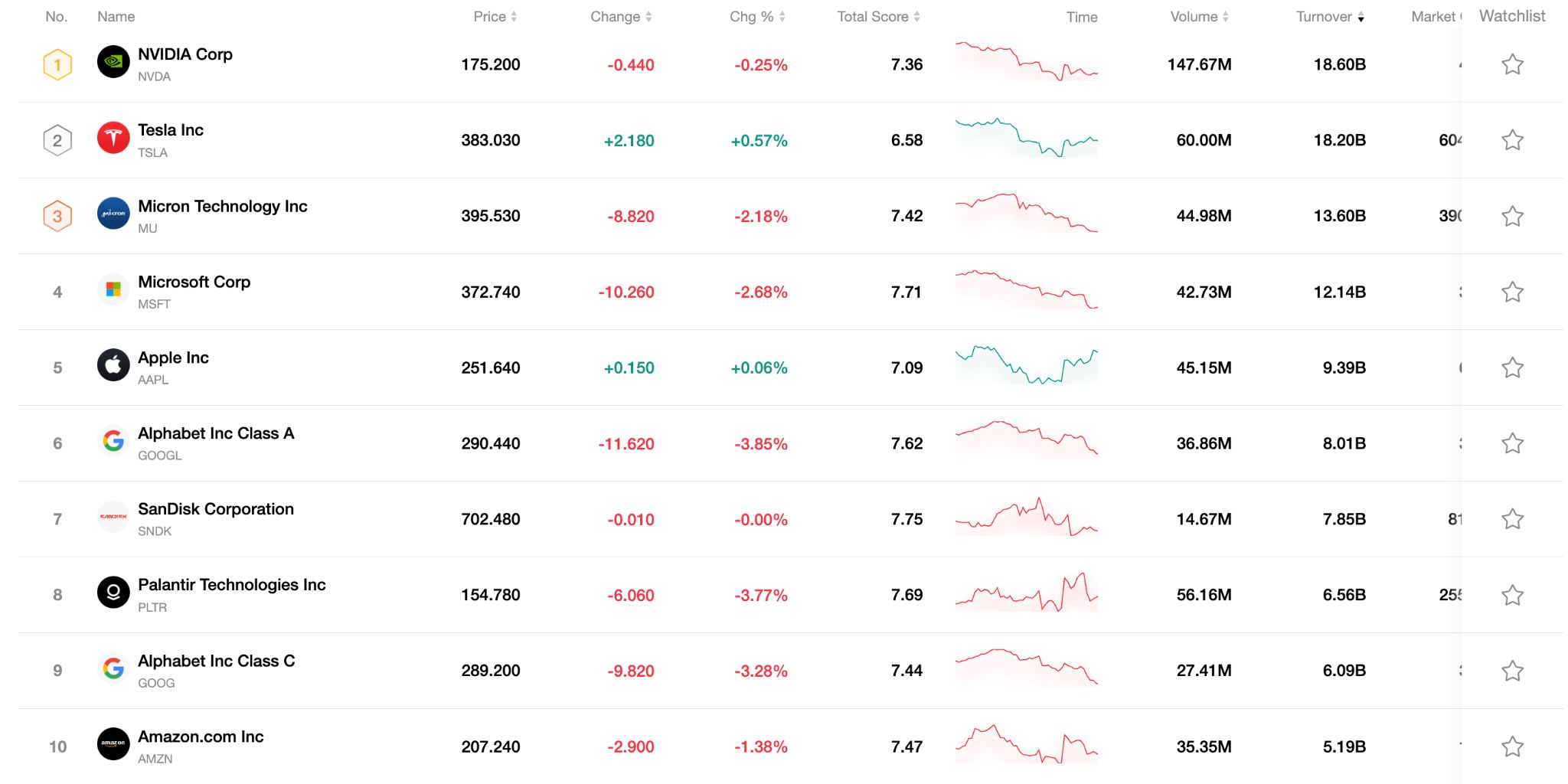
Task: Add NVIDIA Corp to the watchlist star
Action: (x=1513, y=64)
